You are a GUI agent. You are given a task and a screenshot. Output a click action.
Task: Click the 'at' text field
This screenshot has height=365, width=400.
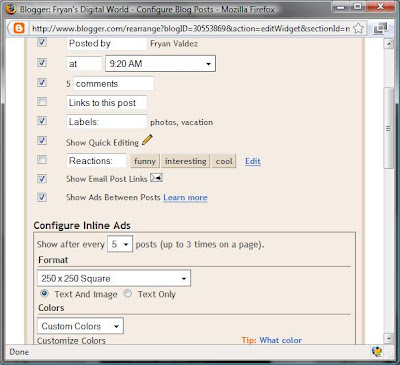point(84,64)
